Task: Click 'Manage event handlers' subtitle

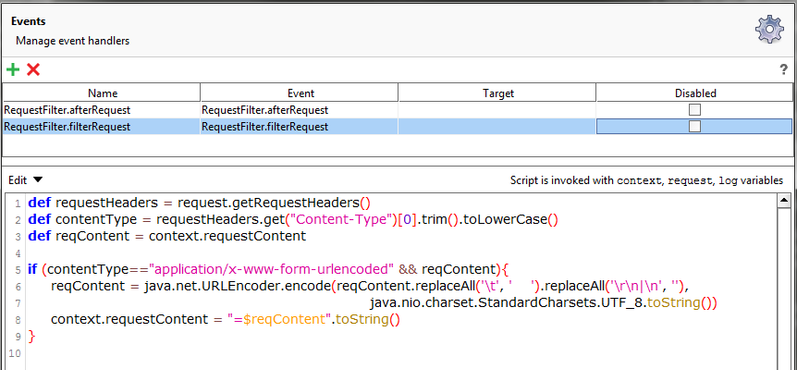Action: tap(72, 41)
